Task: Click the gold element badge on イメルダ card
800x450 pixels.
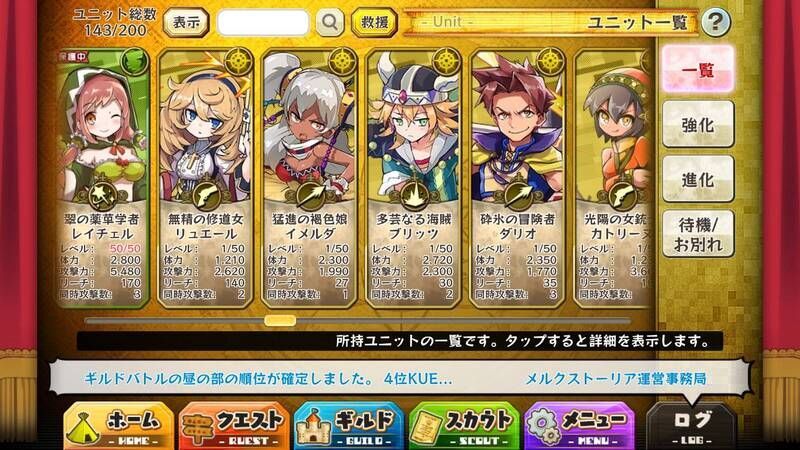Action: tap(342, 62)
